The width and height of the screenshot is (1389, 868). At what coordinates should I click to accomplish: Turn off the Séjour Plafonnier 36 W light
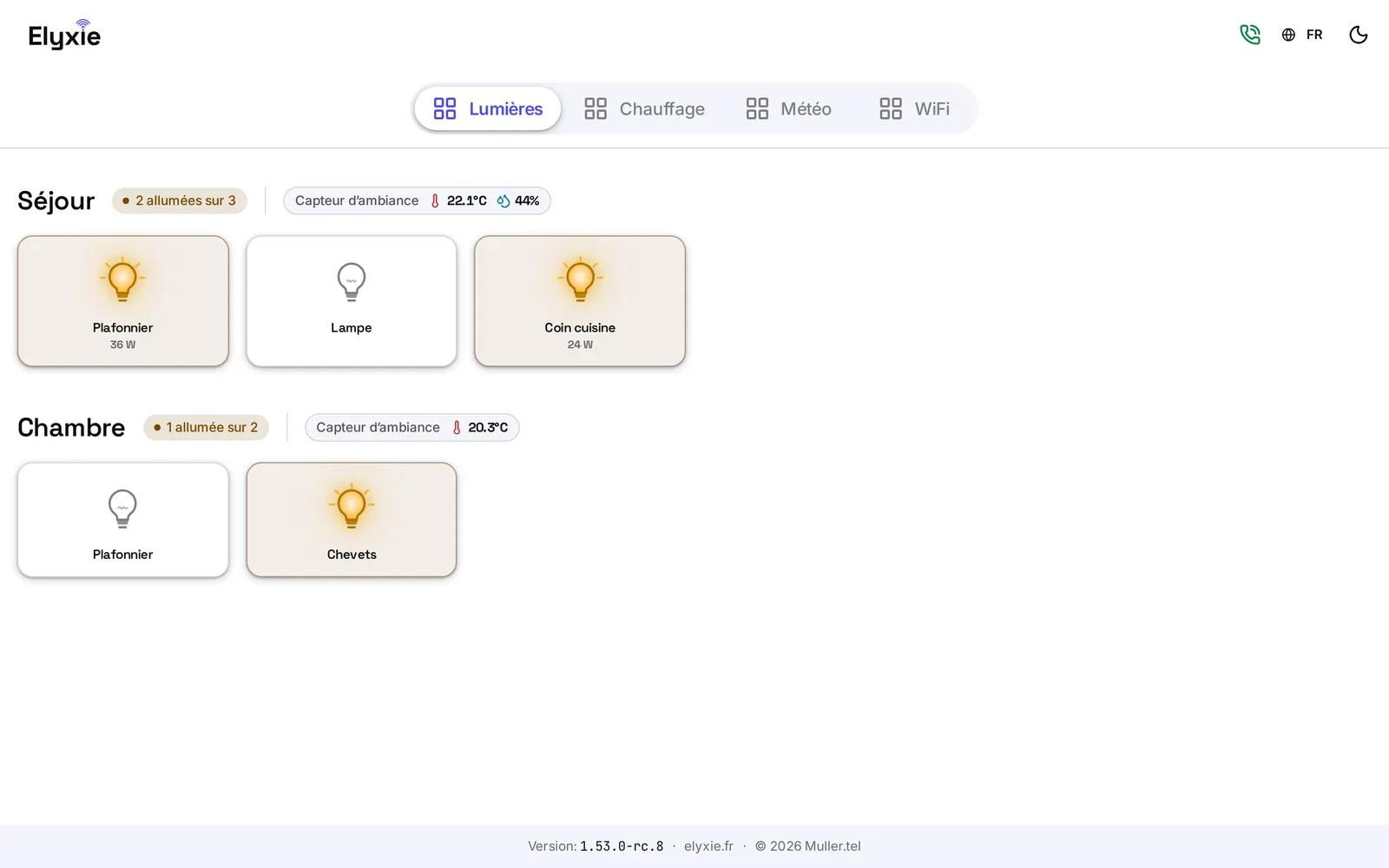coord(123,301)
